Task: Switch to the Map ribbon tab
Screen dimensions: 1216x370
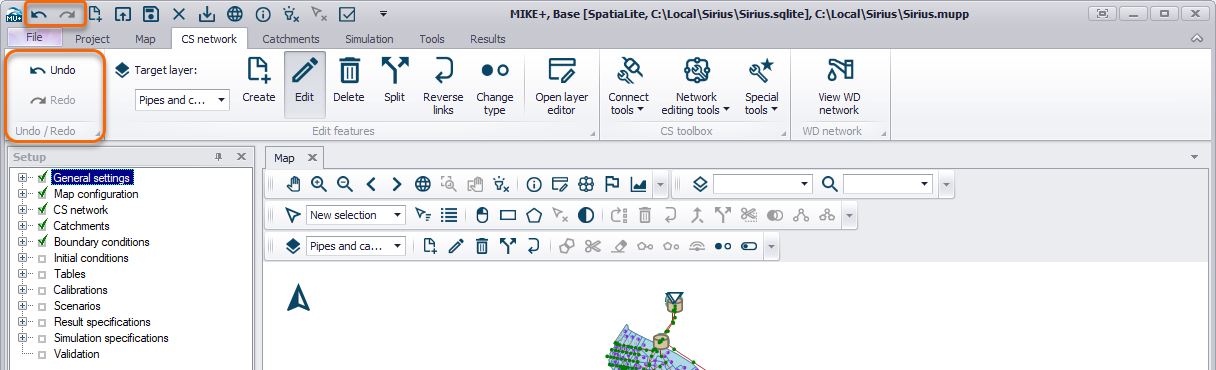Action: point(145,39)
